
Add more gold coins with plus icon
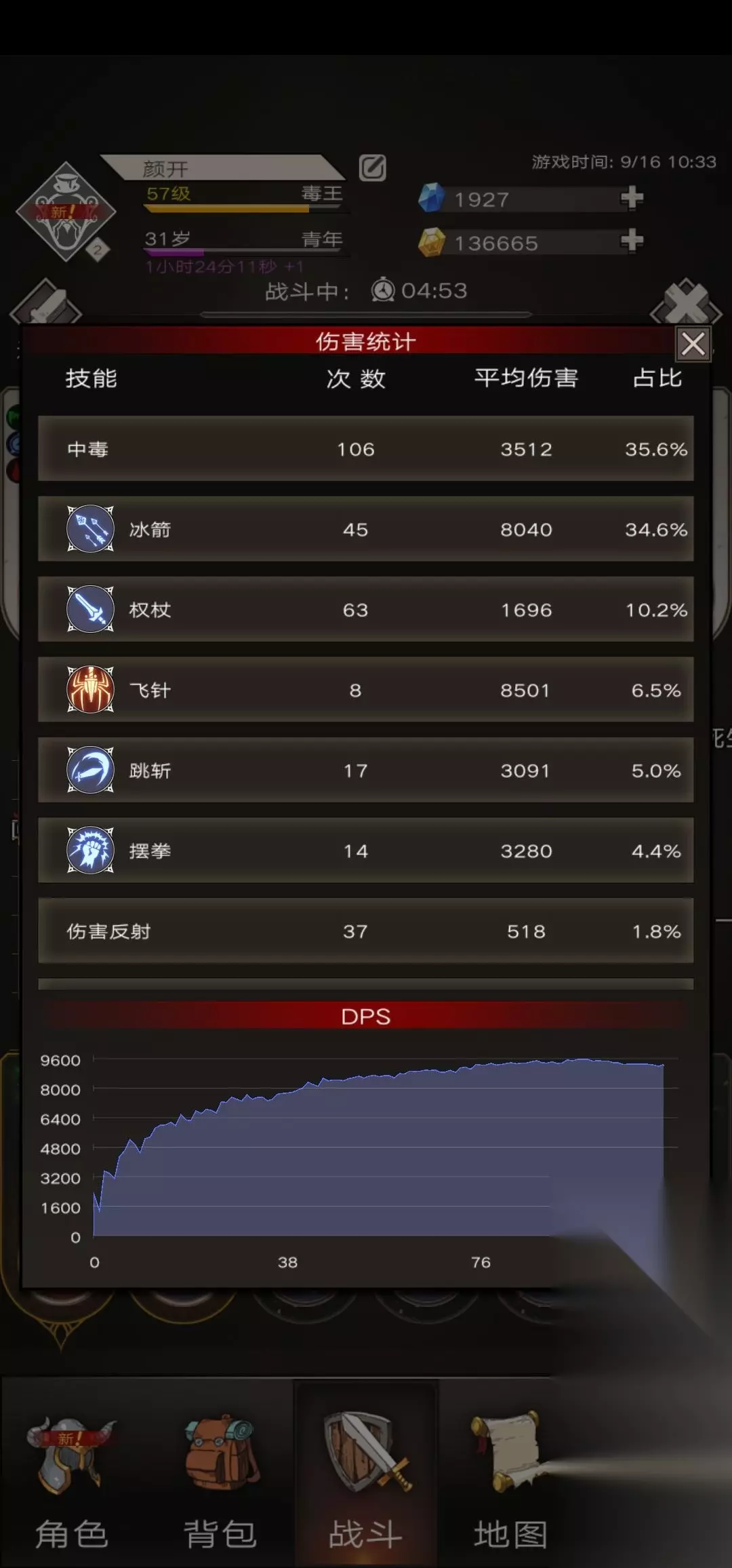pyautogui.click(x=632, y=241)
